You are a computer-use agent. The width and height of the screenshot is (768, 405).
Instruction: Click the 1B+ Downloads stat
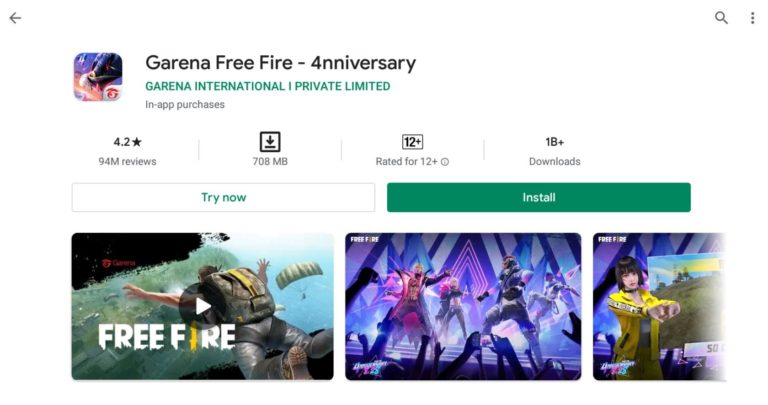554,151
